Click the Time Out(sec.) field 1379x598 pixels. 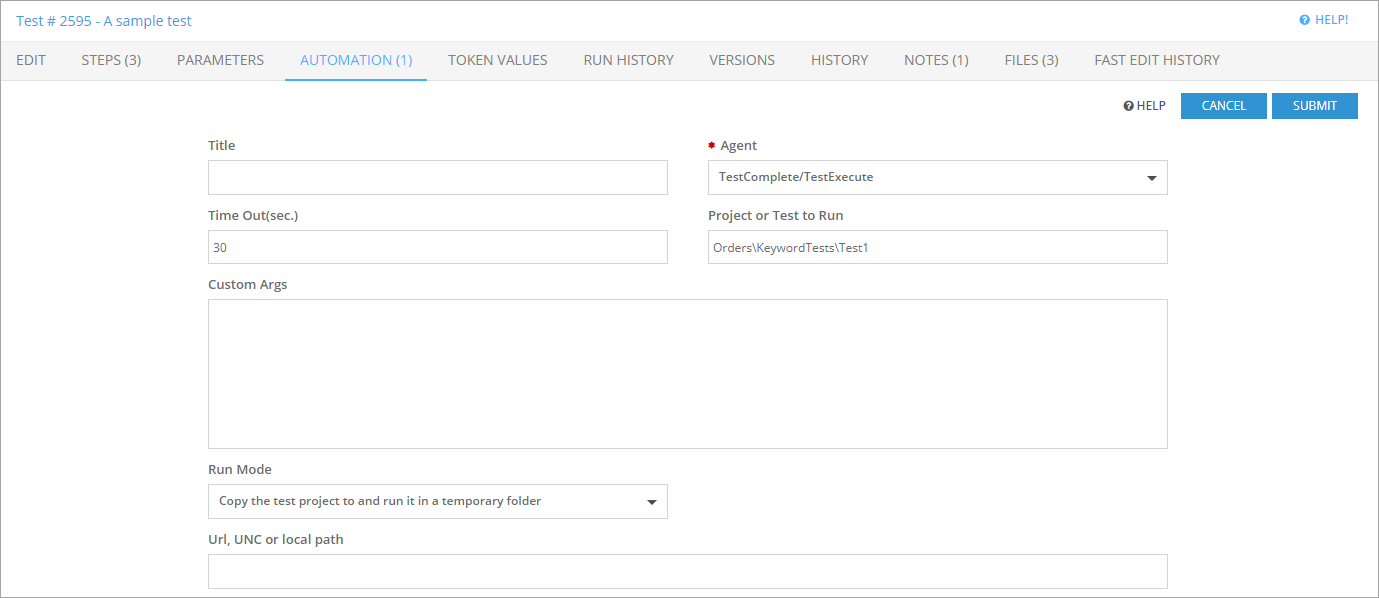tap(437, 247)
